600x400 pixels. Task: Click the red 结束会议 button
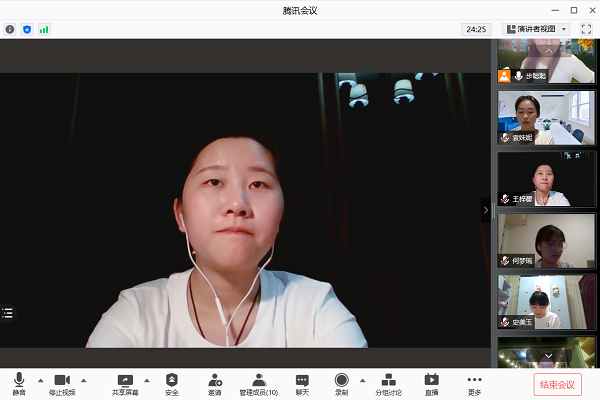tap(557, 384)
